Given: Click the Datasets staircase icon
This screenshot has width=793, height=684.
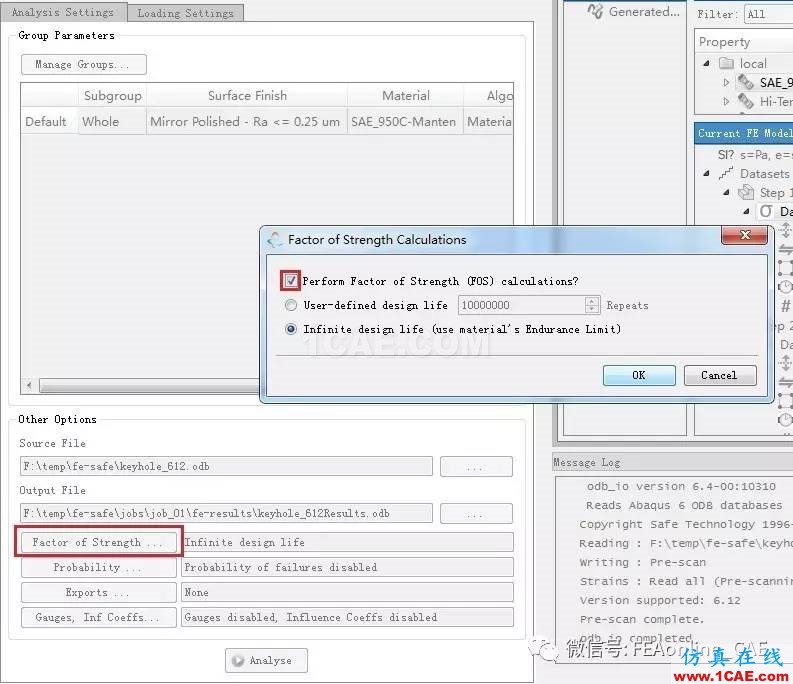Looking at the screenshot, I should click(x=726, y=174).
